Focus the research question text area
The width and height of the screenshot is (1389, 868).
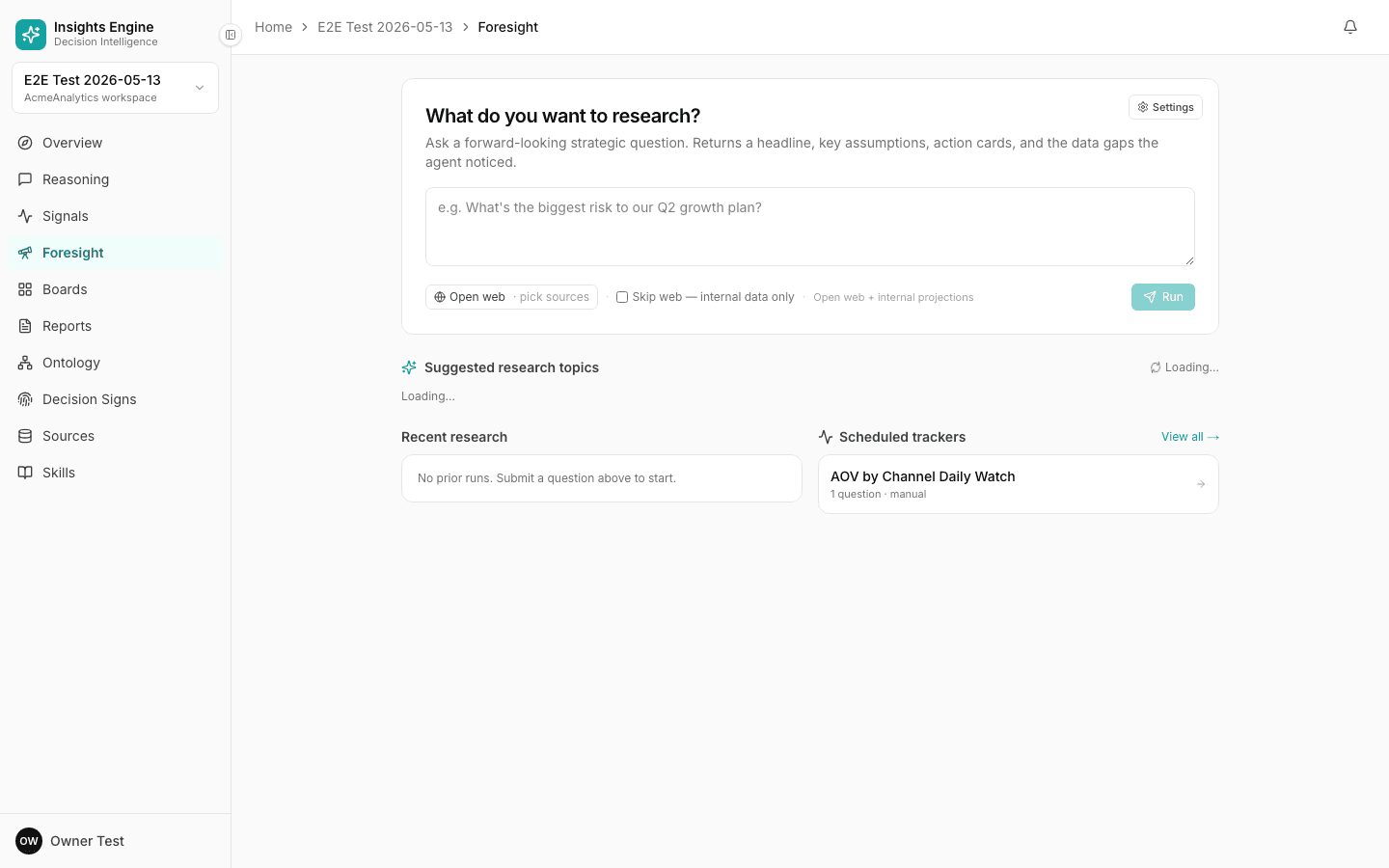click(810, 227)
